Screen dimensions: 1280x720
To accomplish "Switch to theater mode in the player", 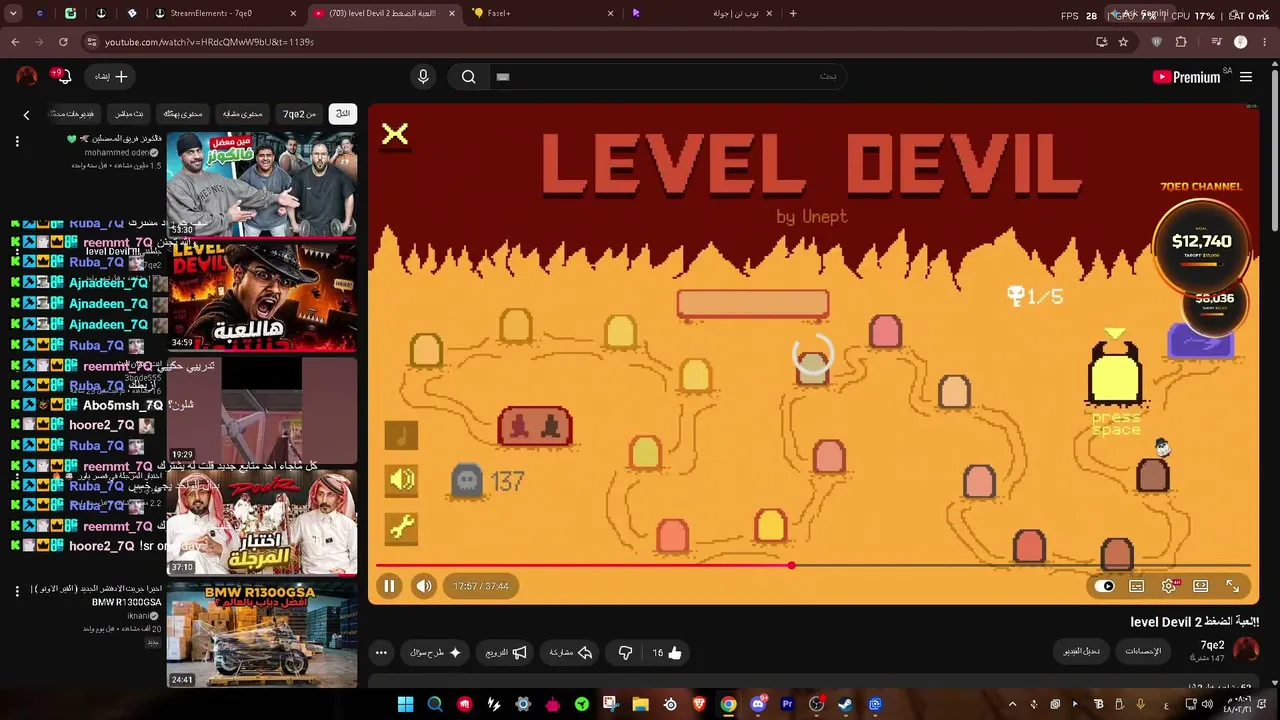I will [1201, 586].
